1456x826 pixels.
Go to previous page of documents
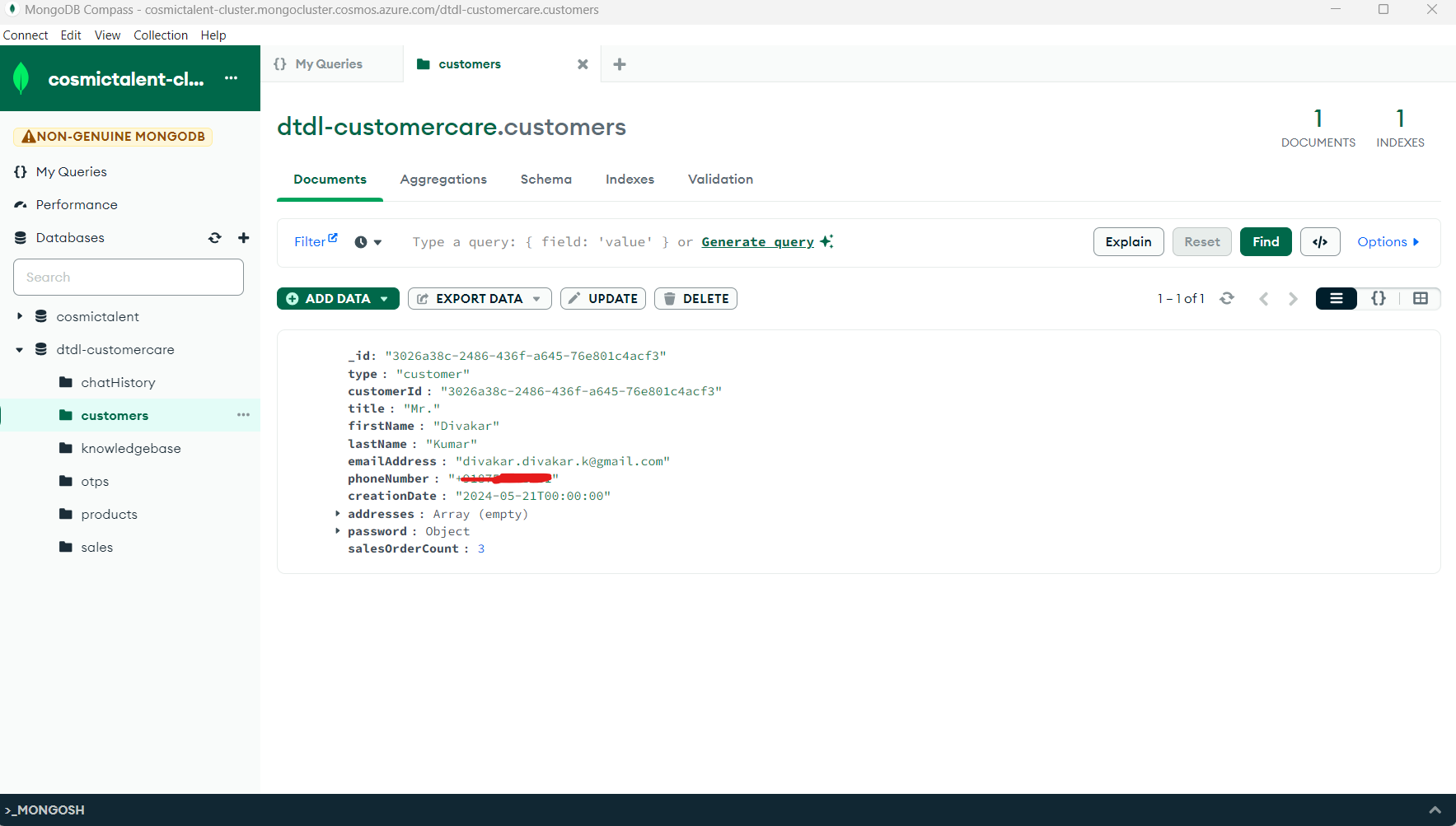1264,298
